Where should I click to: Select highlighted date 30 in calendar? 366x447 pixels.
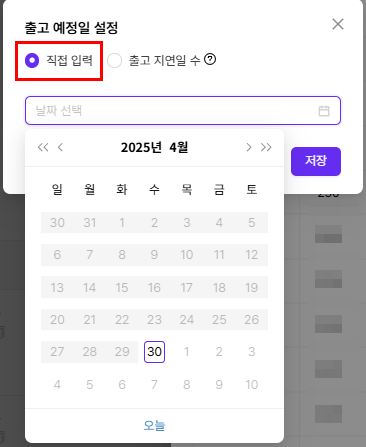(154, 352)
